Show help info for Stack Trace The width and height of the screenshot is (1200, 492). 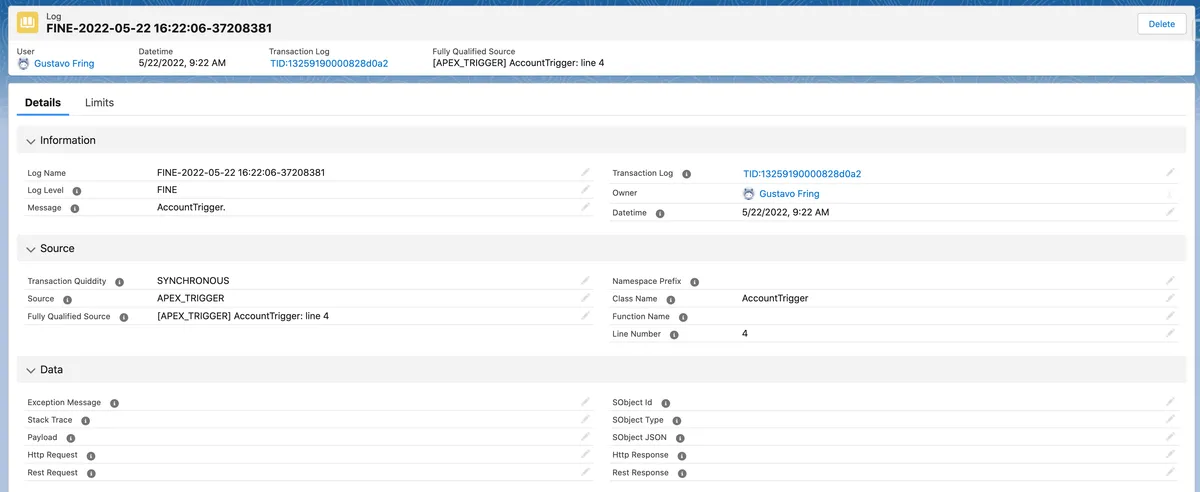86,421
